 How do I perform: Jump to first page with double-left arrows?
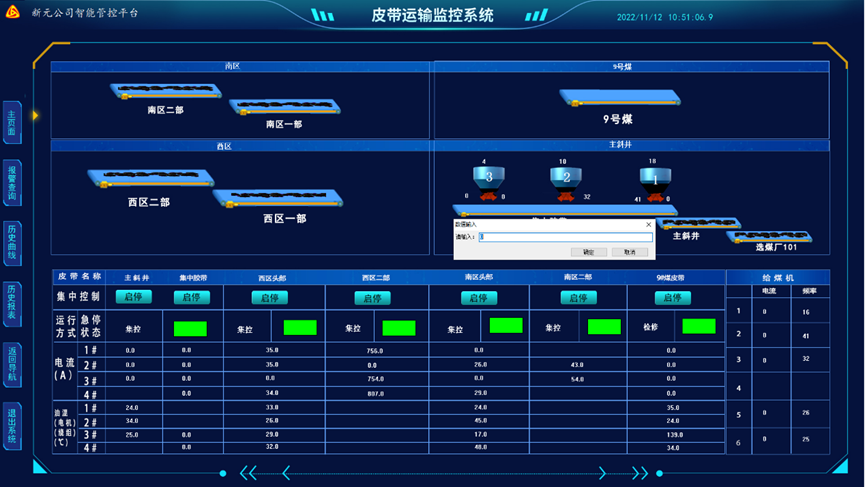pyautogui.click(x=248, y=473)
